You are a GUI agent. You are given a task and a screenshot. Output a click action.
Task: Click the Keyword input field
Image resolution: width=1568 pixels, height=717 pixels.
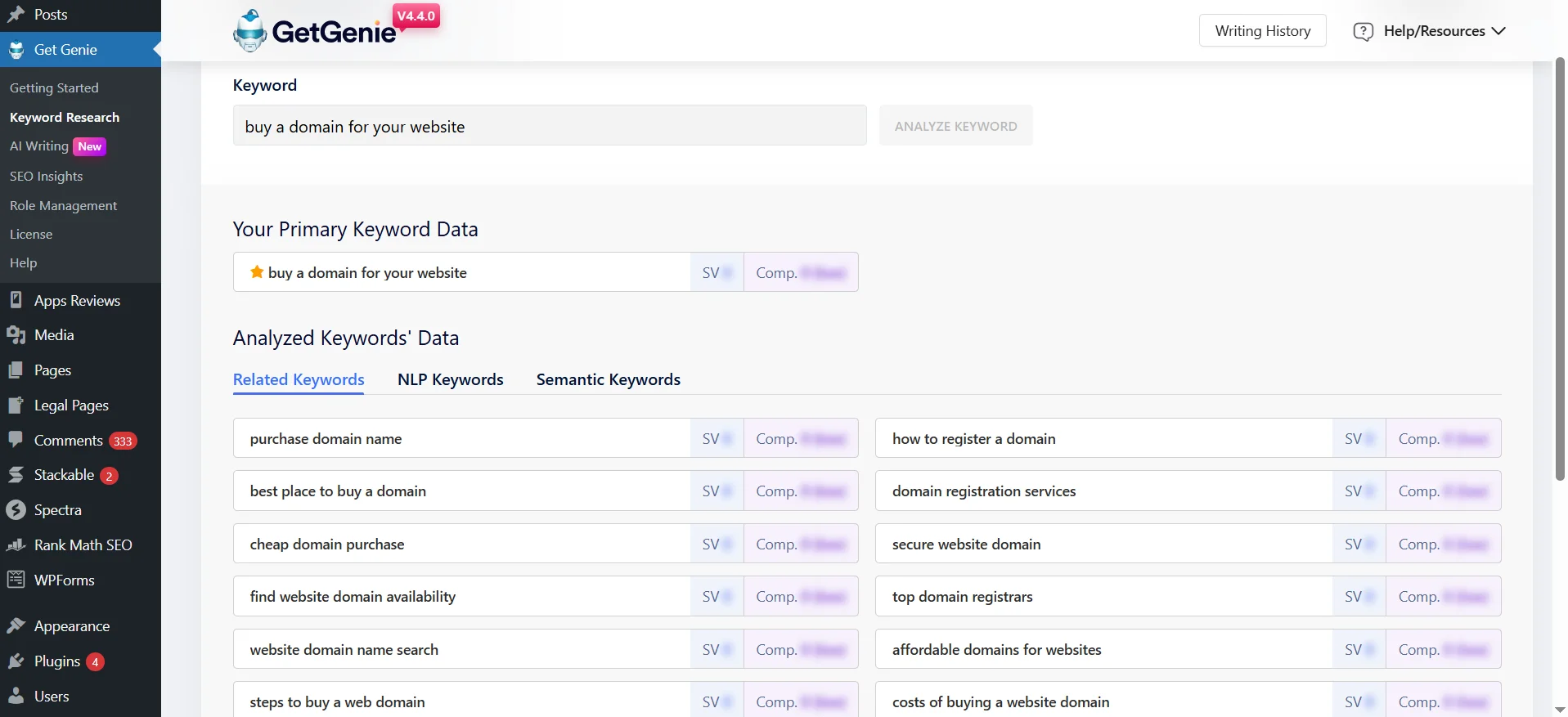pos(550,126)
